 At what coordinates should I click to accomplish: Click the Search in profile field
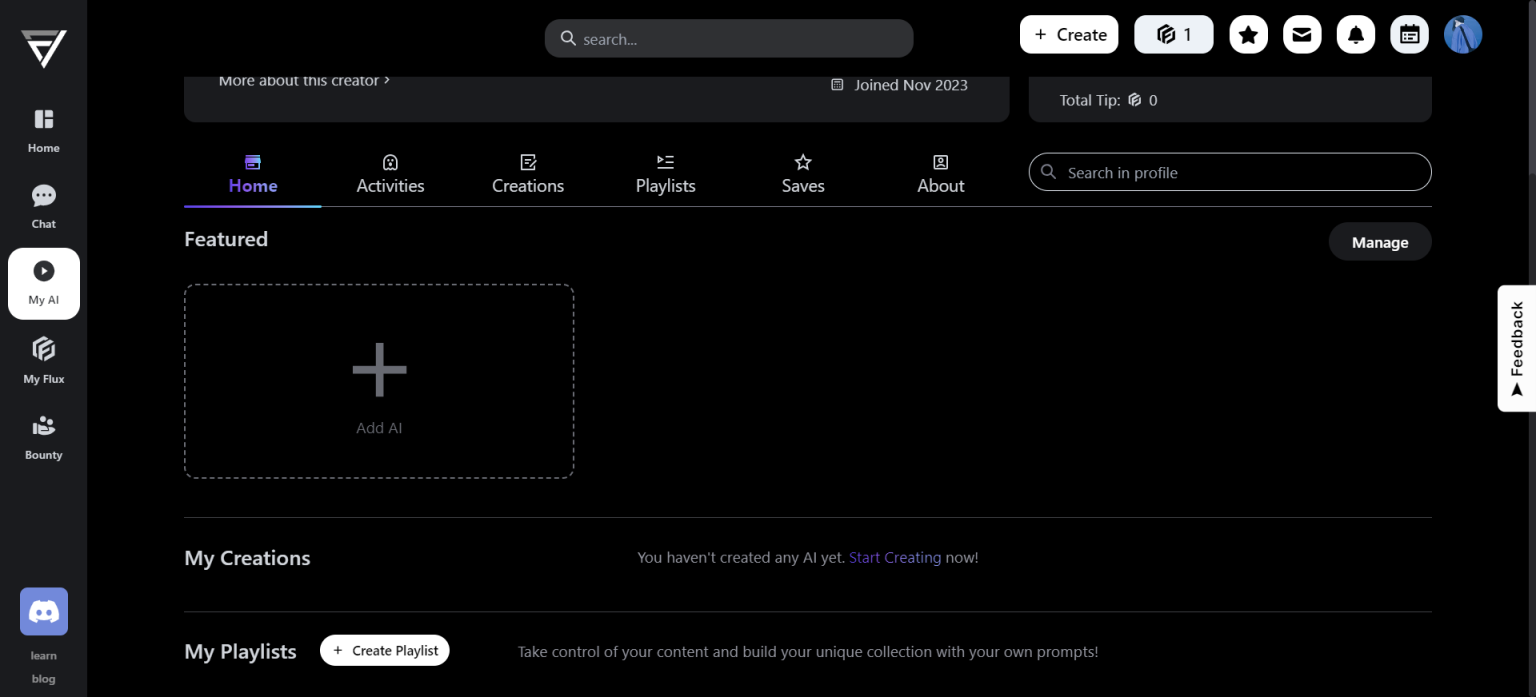pyautogui.click(x=1230, y=172)
